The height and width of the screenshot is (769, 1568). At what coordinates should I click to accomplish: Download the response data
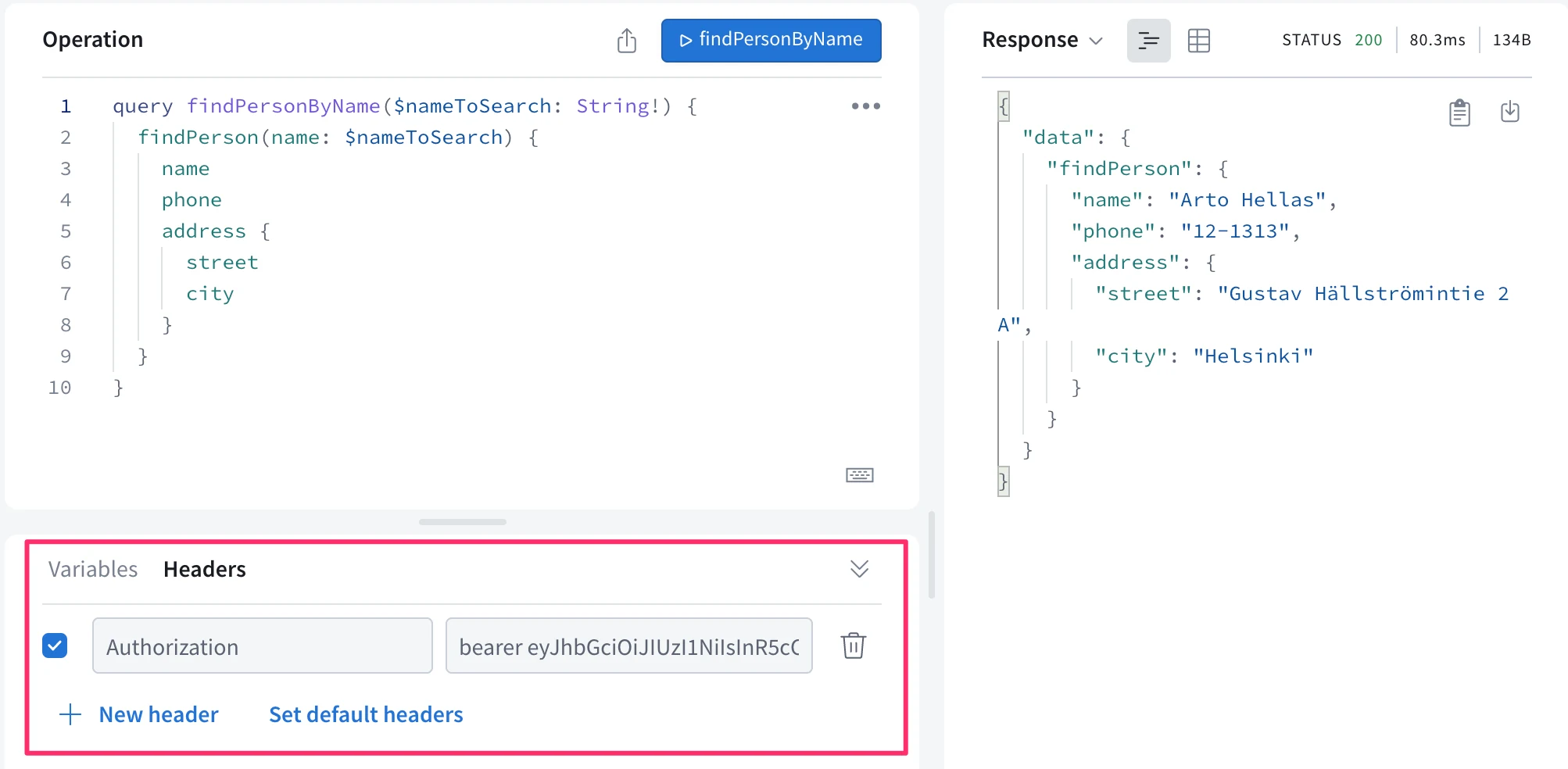point(1510,112)
